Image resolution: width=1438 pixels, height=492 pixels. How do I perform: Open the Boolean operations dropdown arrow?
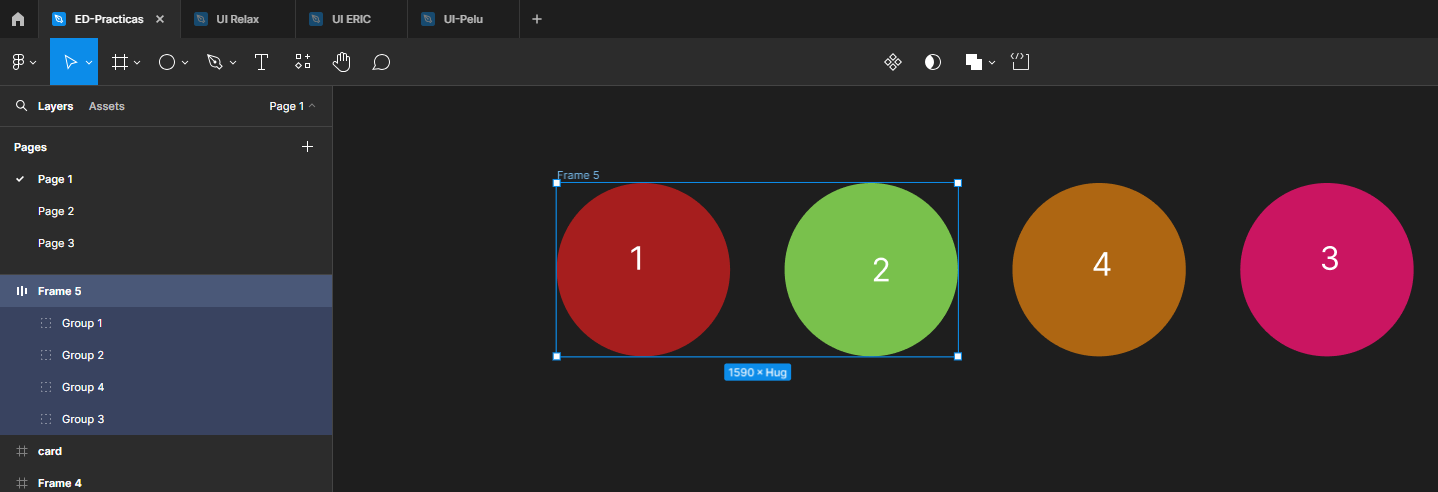[992, 62]
